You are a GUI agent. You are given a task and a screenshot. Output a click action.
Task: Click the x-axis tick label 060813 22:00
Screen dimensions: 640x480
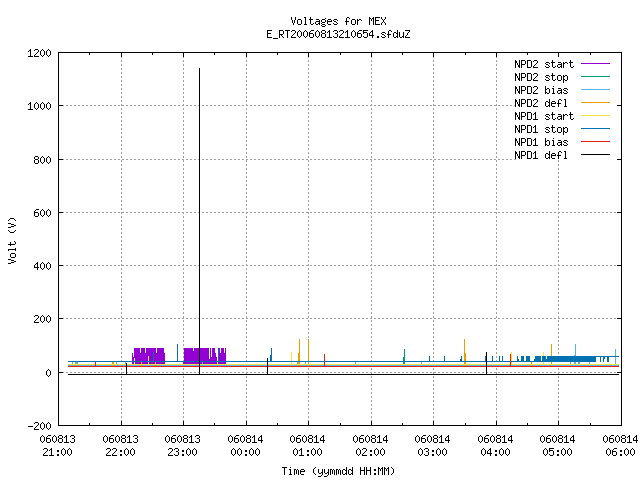click(x=120, y=446)
